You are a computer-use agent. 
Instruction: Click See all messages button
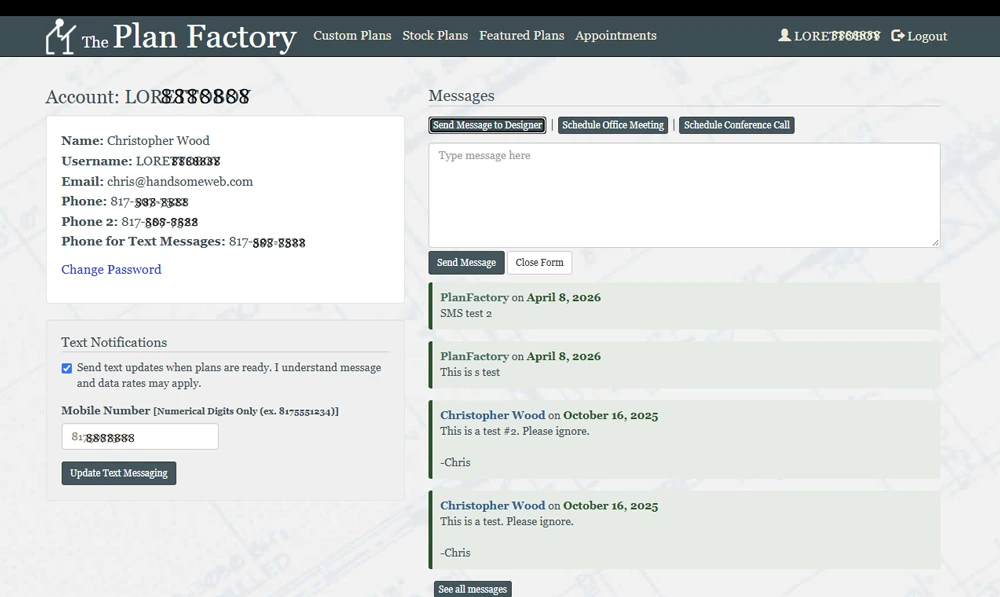473,589
